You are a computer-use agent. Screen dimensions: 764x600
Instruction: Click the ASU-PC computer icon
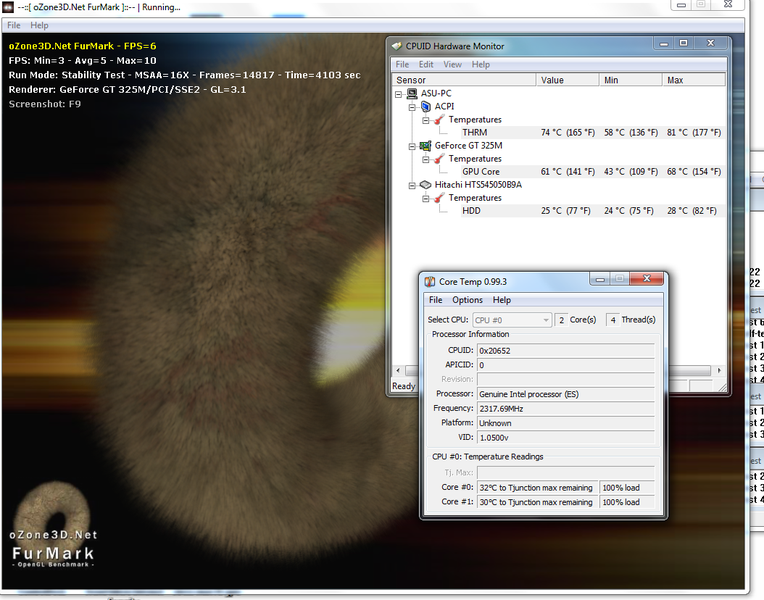[412, 93]
